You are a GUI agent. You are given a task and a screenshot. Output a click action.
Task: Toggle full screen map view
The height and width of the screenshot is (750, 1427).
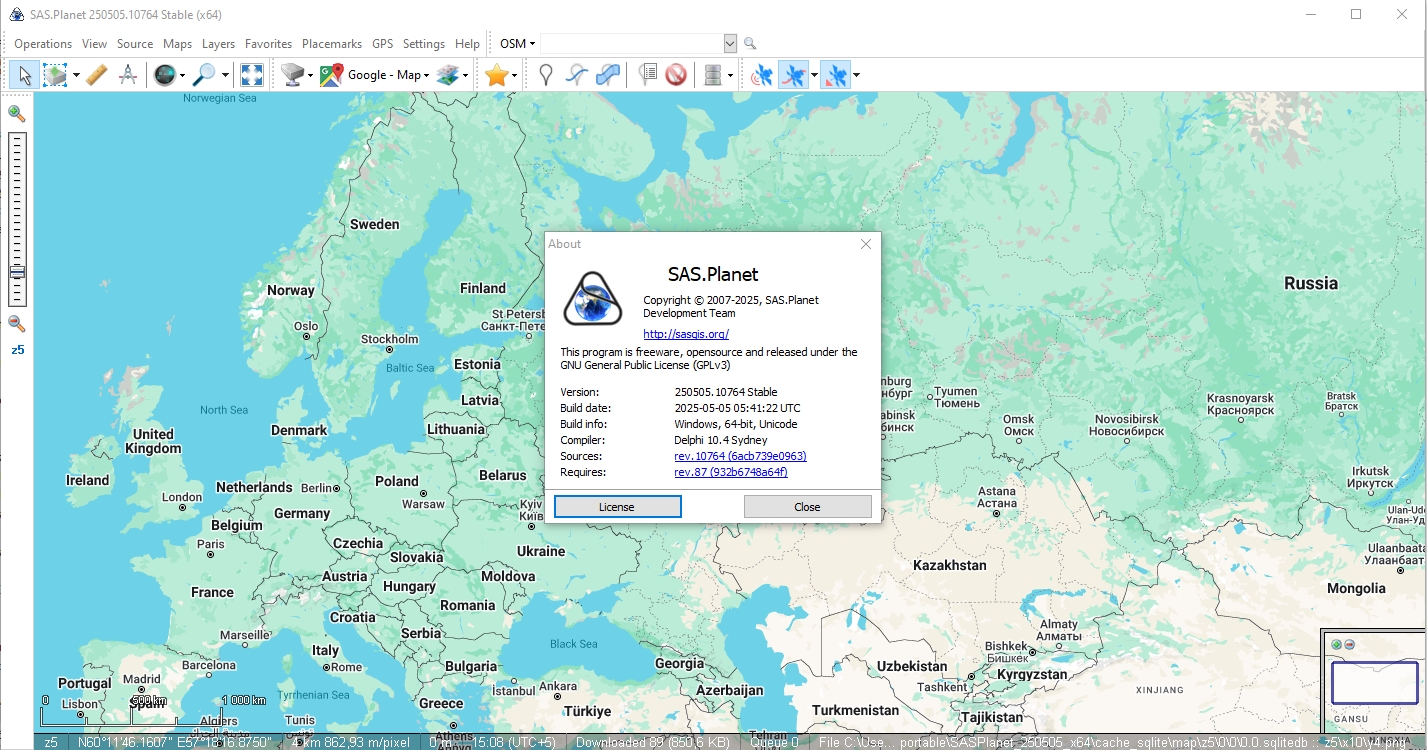(x=251, y=75)
